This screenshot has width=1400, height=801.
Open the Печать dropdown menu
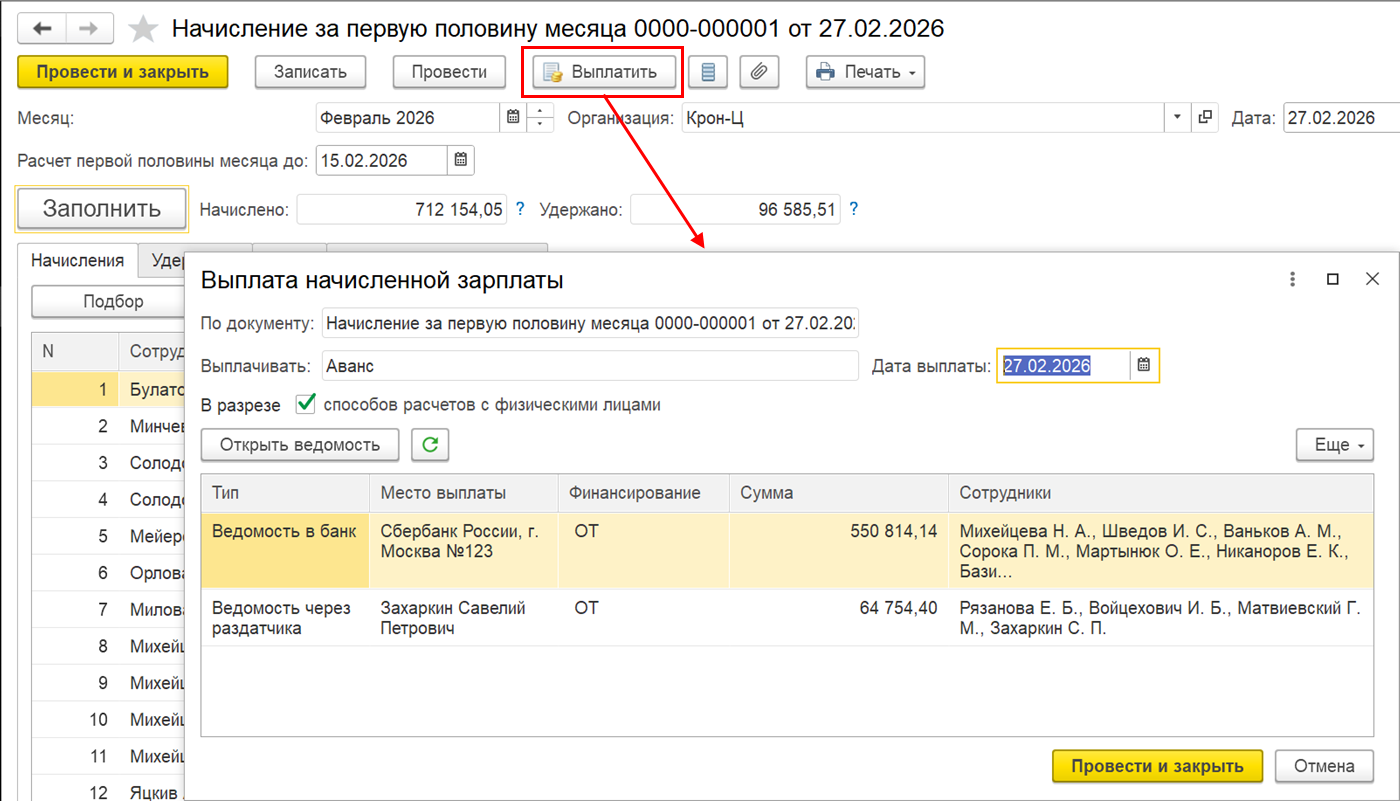point(865,72)
